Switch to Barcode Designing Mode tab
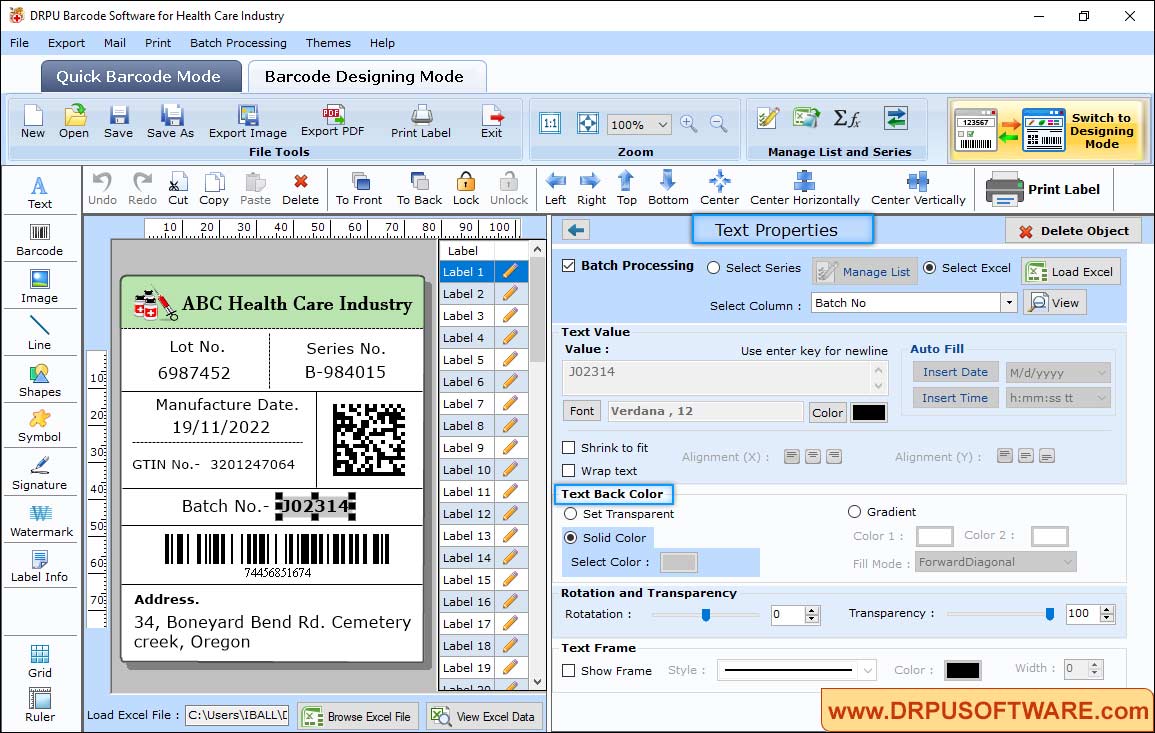 click(366, 77)
